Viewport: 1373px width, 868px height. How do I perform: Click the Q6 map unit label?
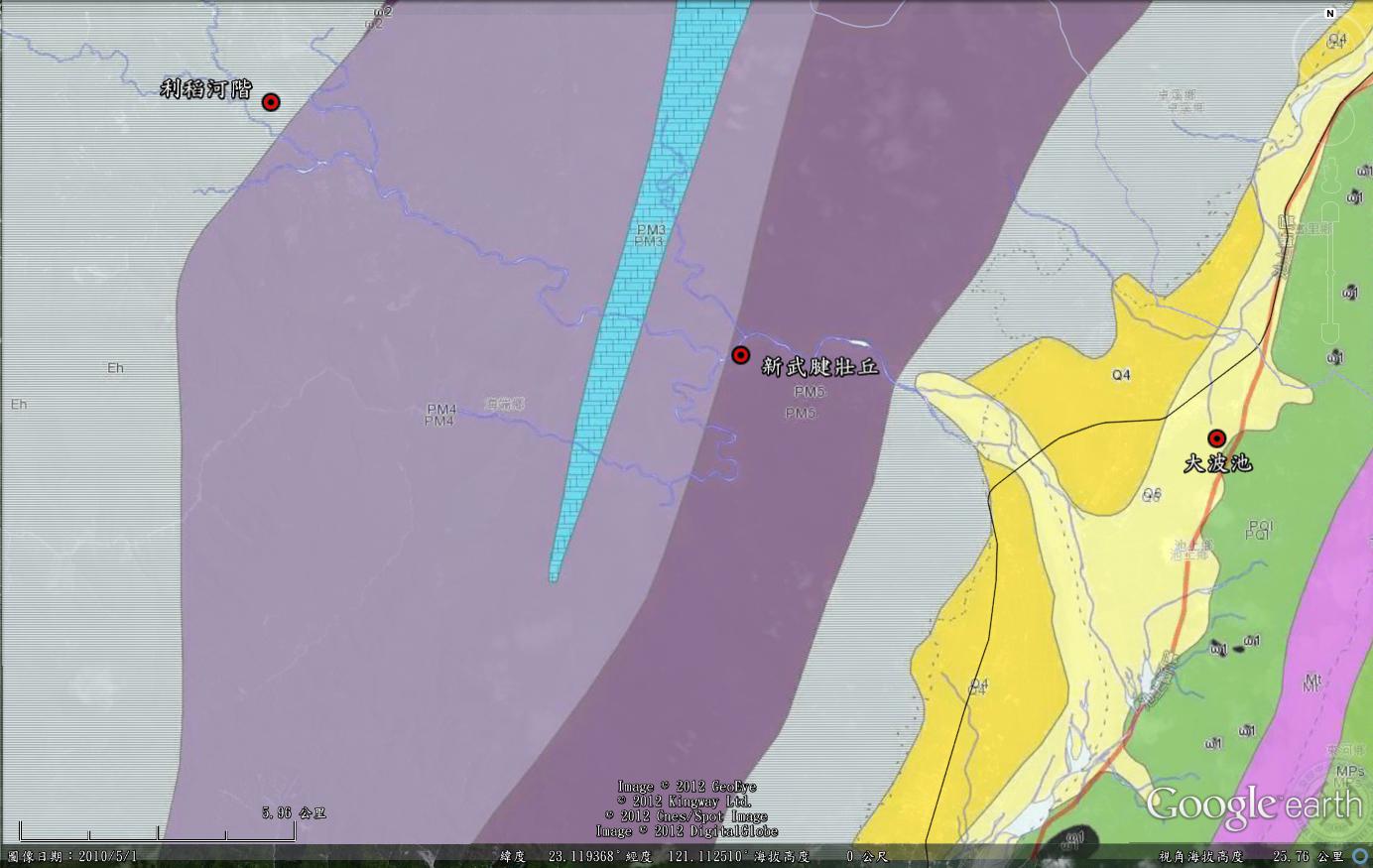tap(1151, 494)
